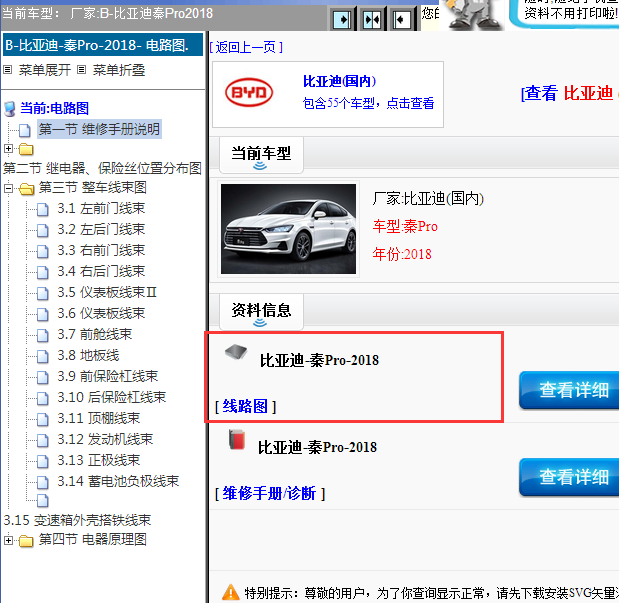Click the page icon beside 3.11 顶棚线束
The height and width of the screenshot is (603, 619).
tap(43, 419)
